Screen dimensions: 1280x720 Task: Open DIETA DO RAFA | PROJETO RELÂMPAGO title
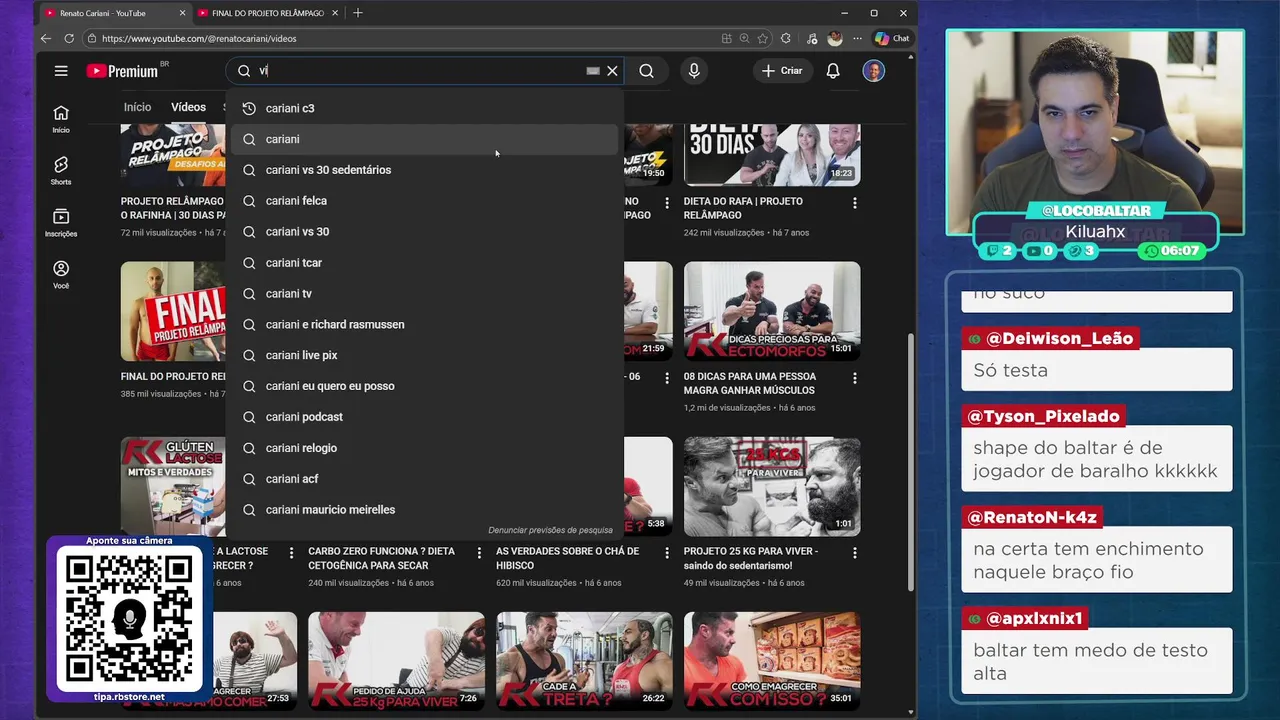pos(744,208)
